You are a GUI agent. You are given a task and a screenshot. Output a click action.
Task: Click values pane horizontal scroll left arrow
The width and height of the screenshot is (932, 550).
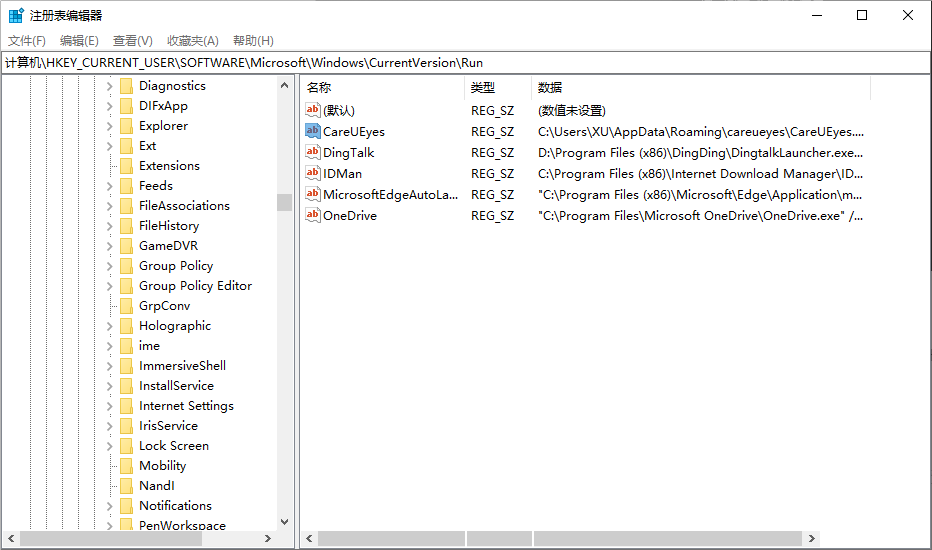309,538
